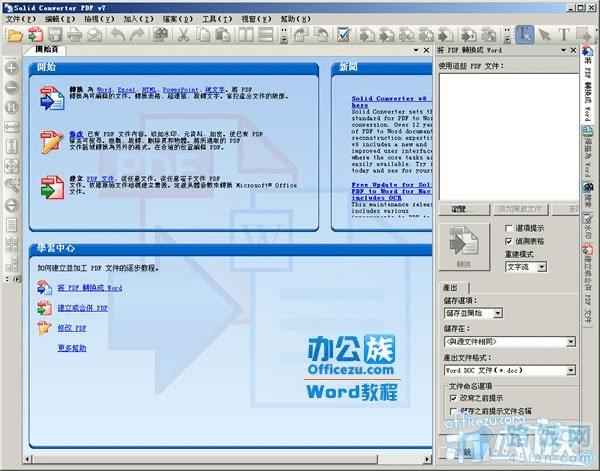
Task: Click fit width icon in left sidebar
Action: (12, 127)
